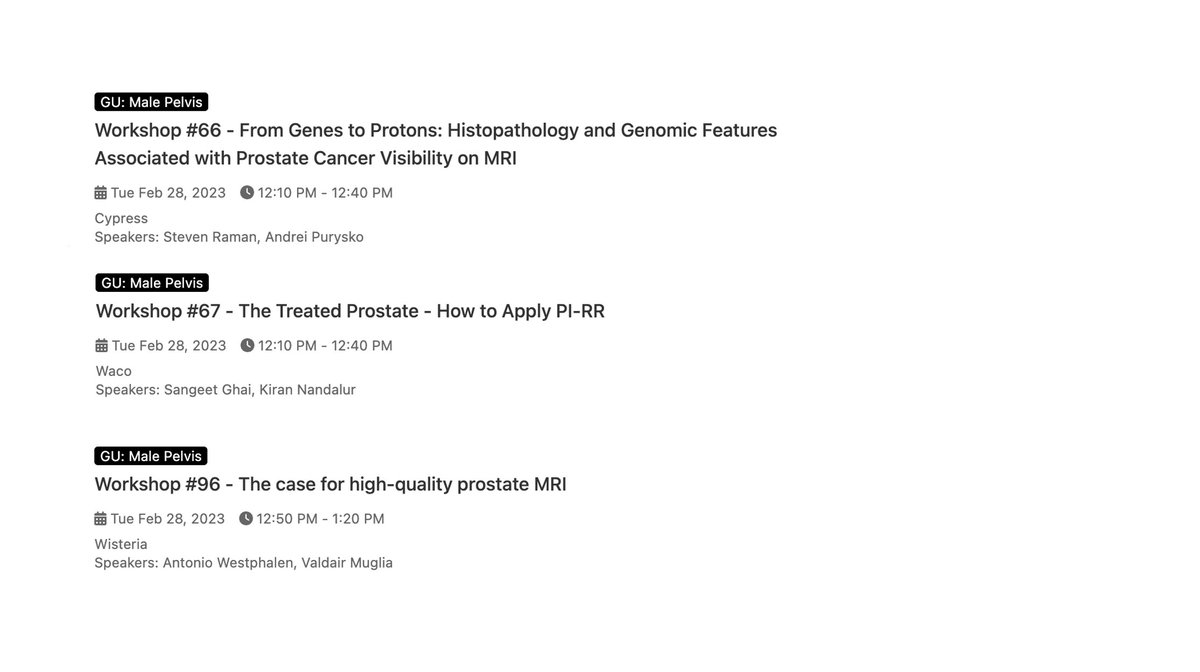Select GU: Male Pelvis tag above Workshop #96

click(x=151, y=456)
